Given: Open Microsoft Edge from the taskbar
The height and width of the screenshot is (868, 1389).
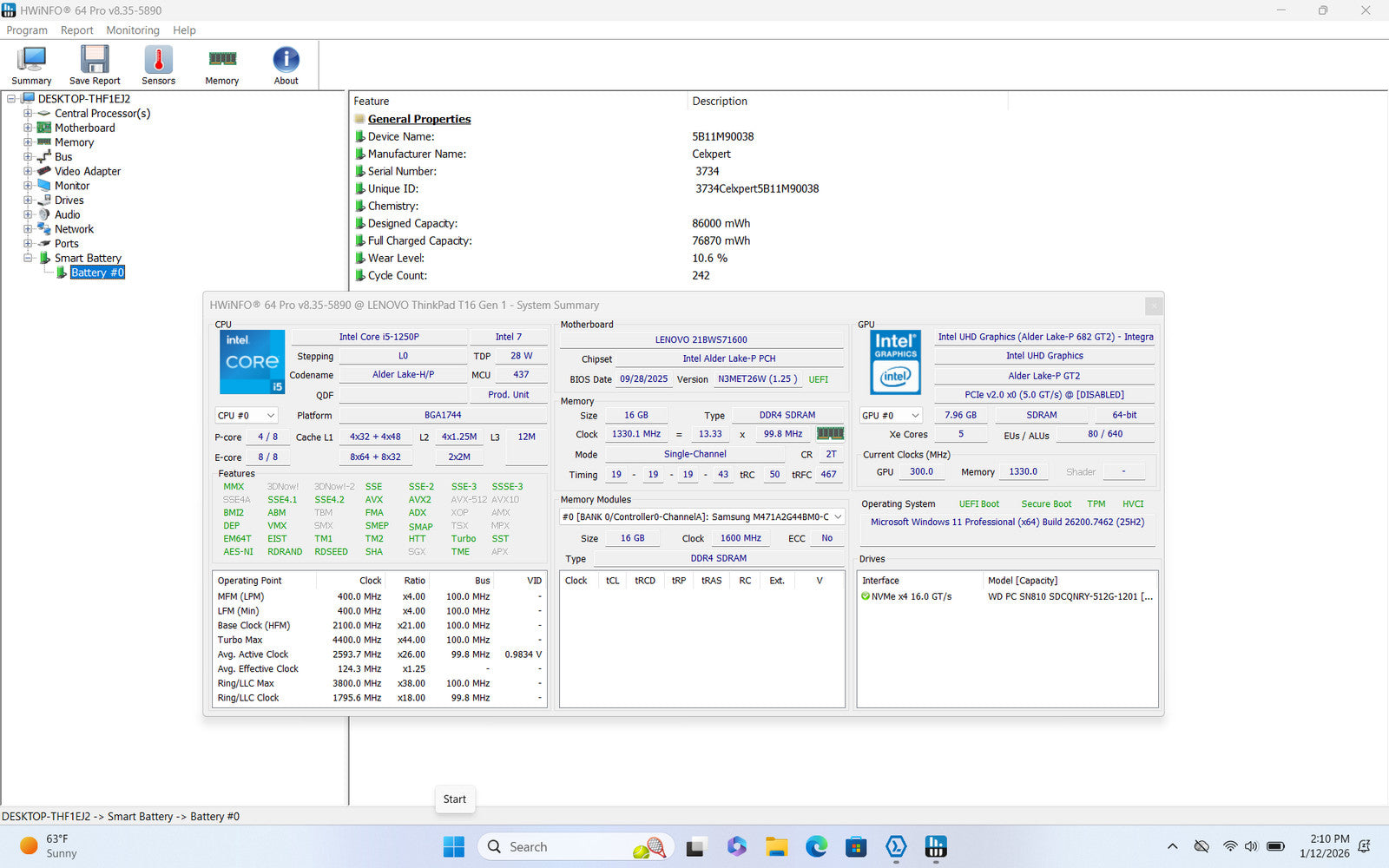Looking at the screenshot, I should tap(816, 846).
